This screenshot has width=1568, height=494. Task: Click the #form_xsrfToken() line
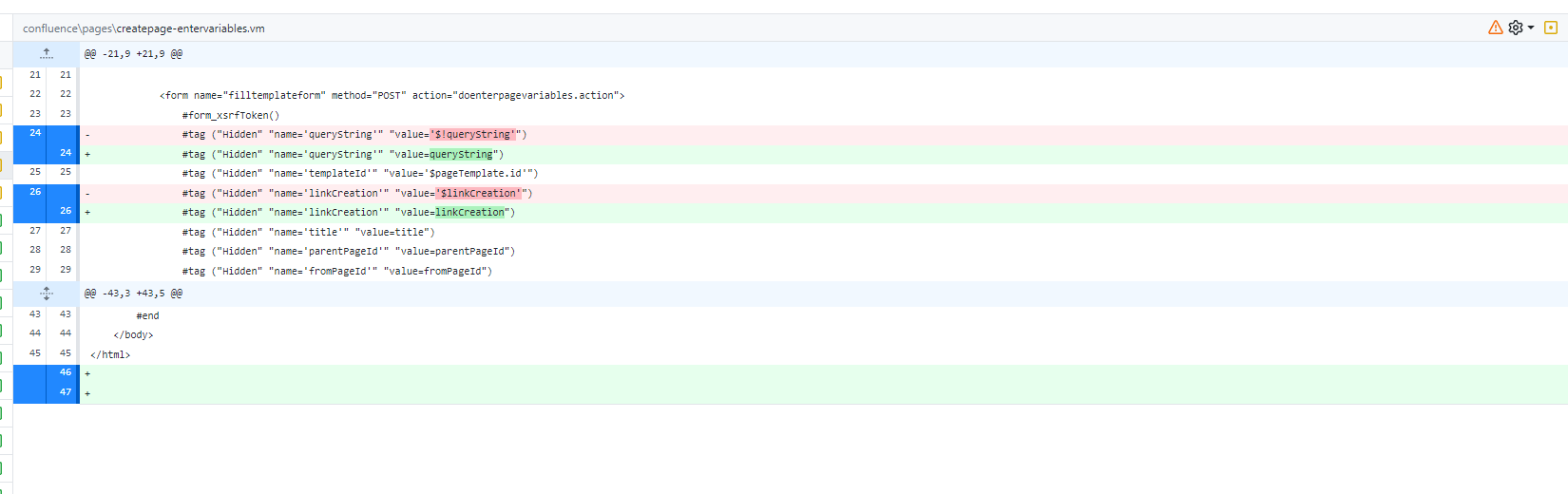coord(231,115)
